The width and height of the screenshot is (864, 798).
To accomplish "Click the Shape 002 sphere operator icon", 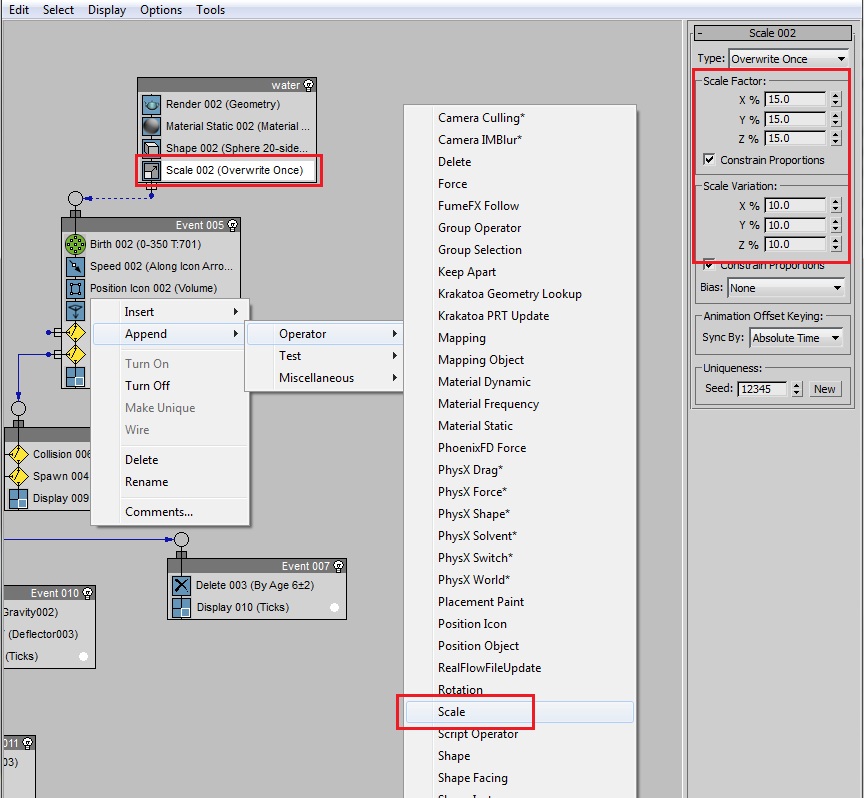I will tap(150, 147).
